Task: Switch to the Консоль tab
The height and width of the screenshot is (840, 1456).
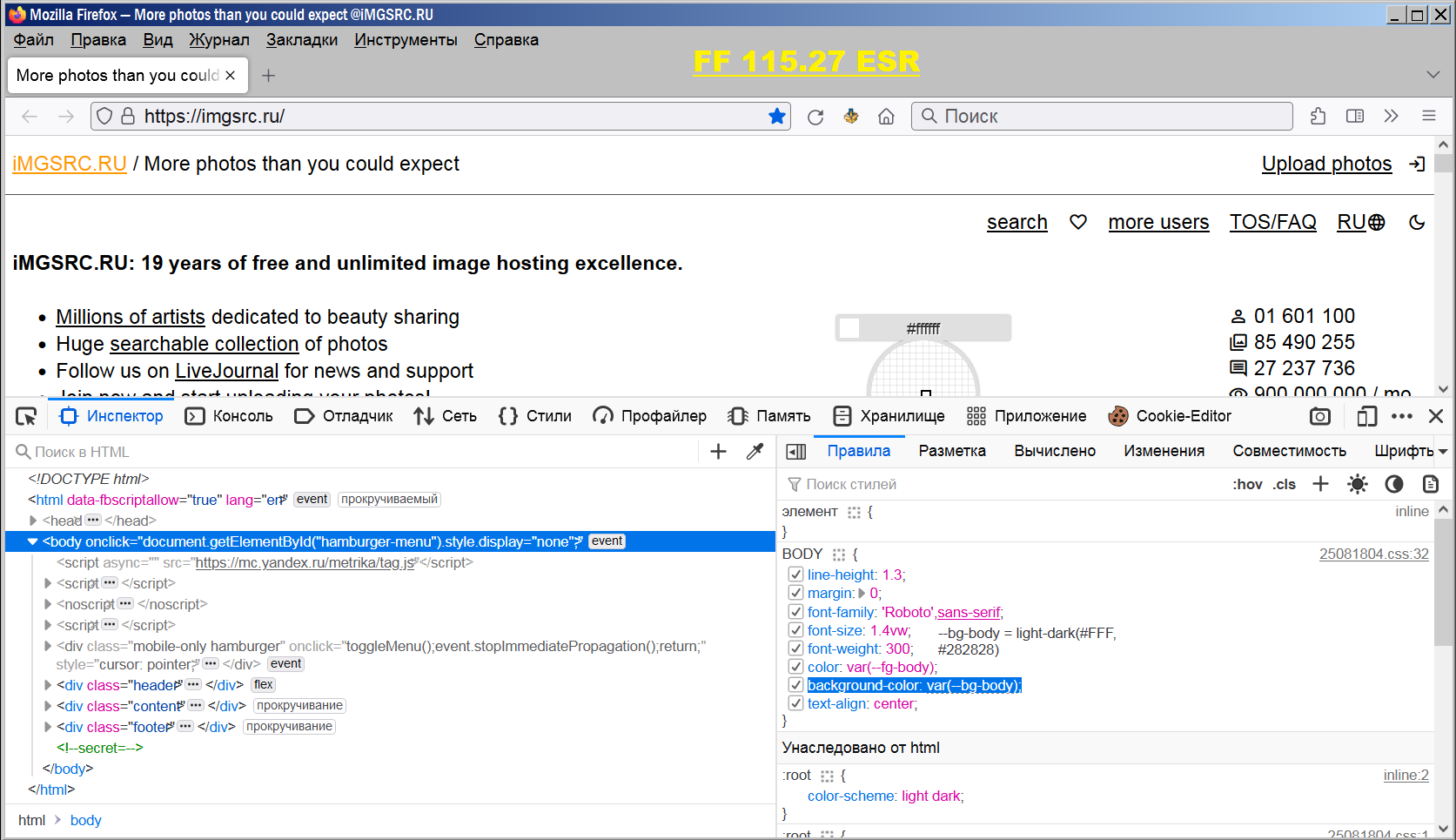Action: (230, 416)
